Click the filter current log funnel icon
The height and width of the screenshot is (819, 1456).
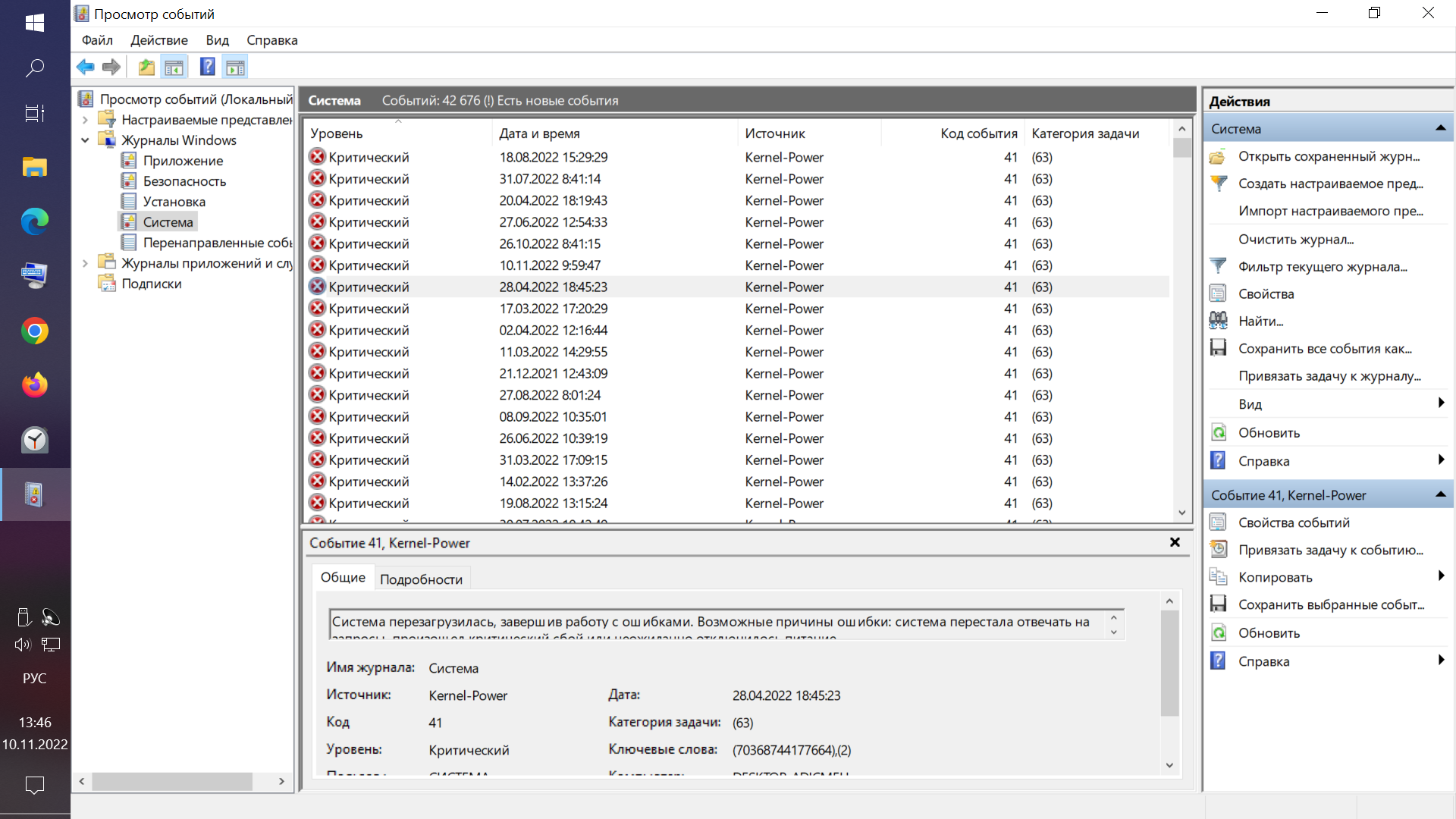(x=1218, y=266)
